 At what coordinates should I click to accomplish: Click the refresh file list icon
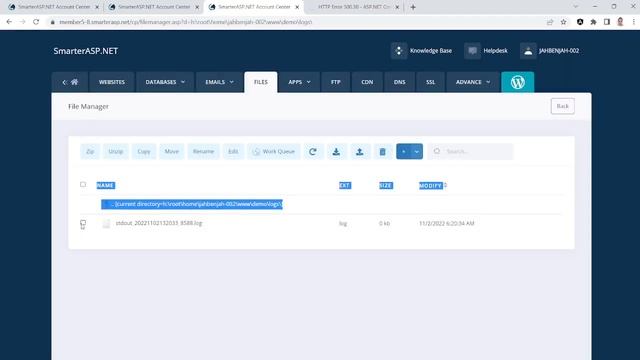pos(313,151)
